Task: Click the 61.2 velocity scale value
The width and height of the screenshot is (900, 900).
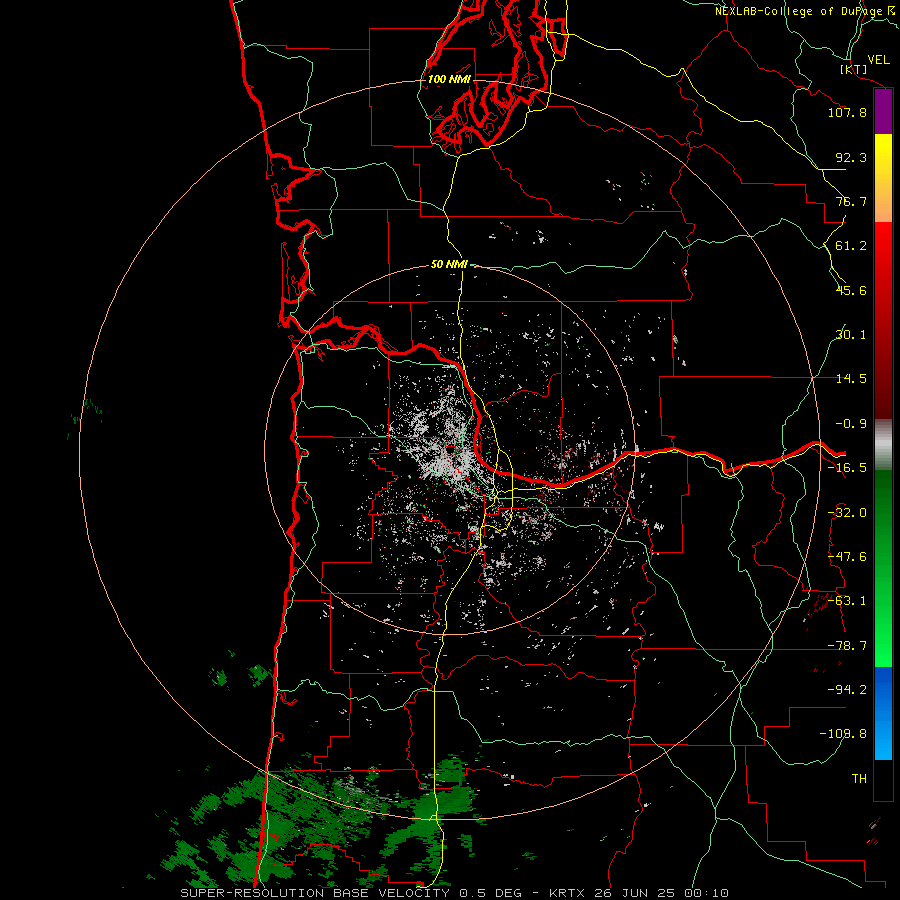Action: tap(851, 246)
